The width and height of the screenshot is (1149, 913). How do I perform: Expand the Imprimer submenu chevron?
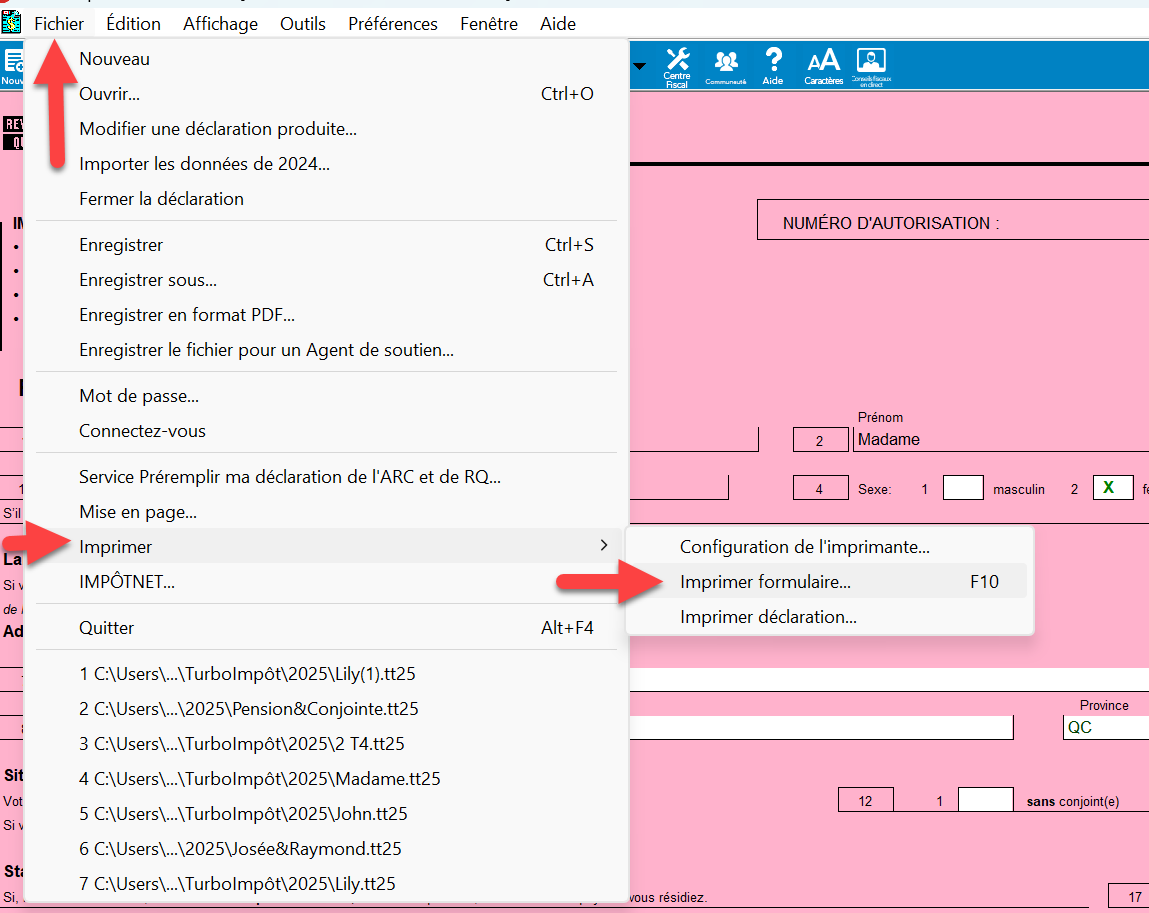click(x=603, y=546)
